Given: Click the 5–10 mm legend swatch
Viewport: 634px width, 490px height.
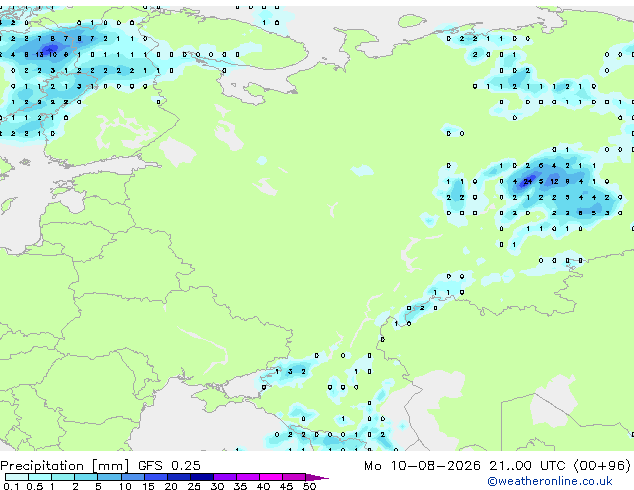Looking at the screenshot, I should (109, 477).
